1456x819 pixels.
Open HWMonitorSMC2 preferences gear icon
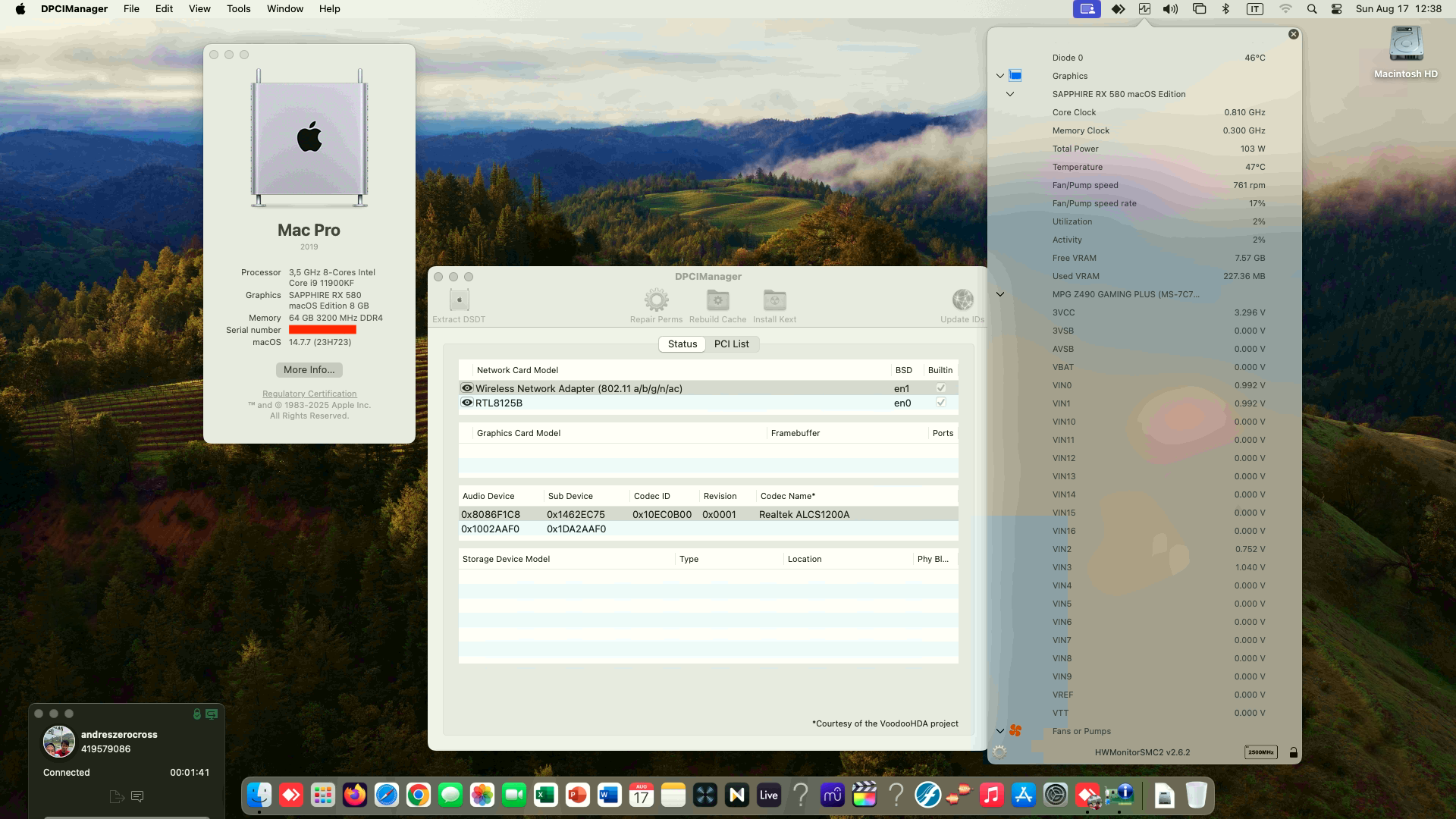click(1000, 752)
